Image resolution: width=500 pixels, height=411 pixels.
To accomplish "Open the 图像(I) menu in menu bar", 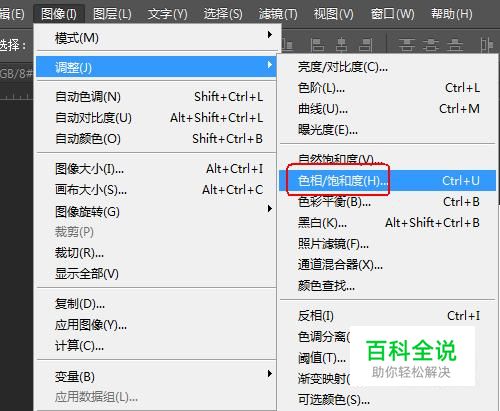I will pyautogui.click(x=59, y=14).
